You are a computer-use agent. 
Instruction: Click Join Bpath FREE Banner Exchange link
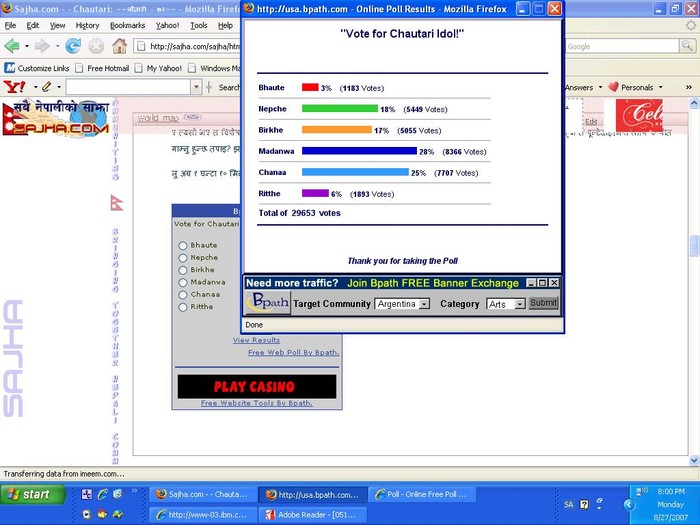tap(433, 283)
